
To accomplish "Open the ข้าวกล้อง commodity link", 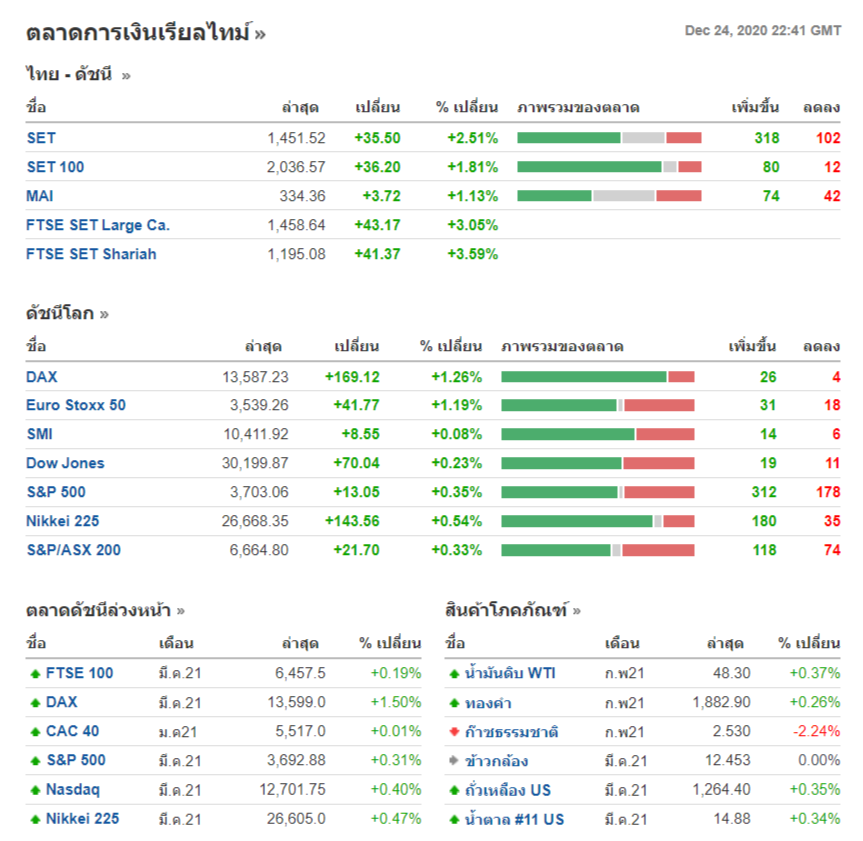I will pyautogui.click(x=496, y=761).
